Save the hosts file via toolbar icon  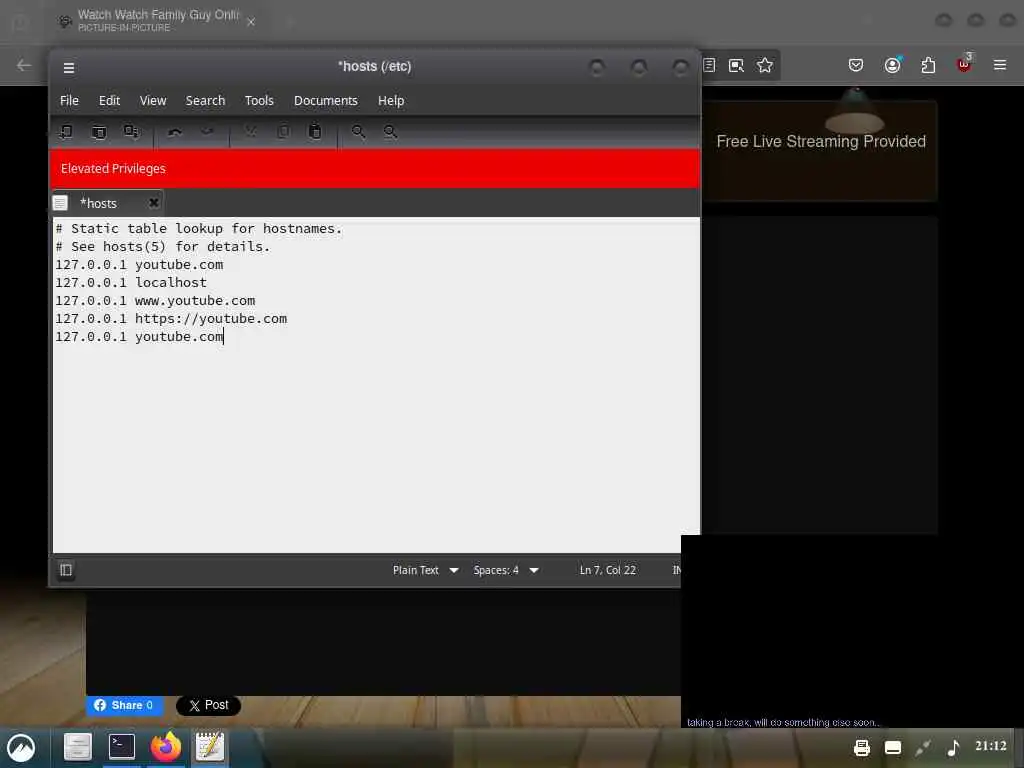click(x=131, y=132)
